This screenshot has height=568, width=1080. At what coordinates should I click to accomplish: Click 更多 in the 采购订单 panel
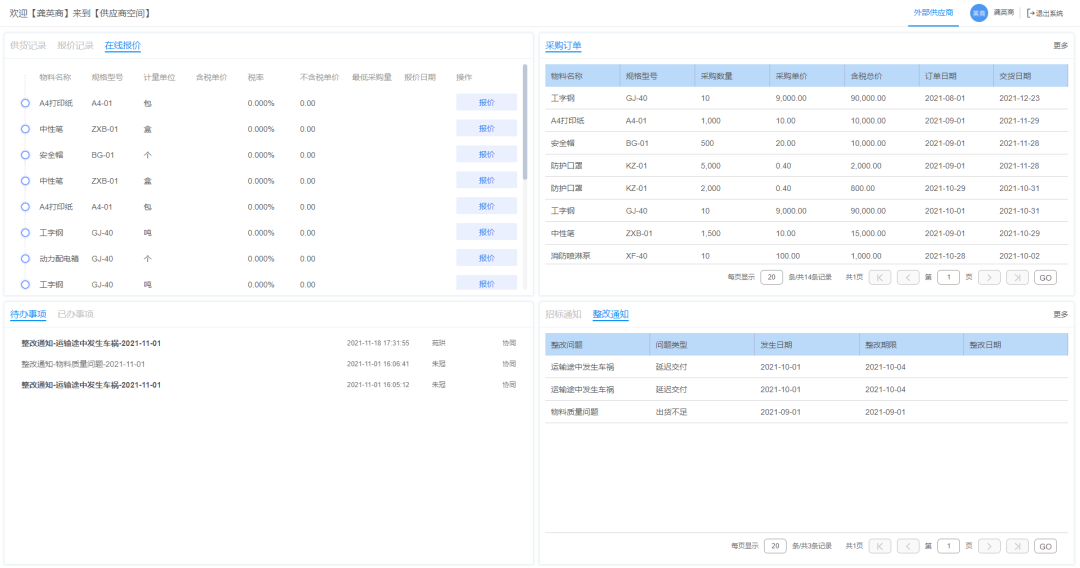click(1060, 45)
